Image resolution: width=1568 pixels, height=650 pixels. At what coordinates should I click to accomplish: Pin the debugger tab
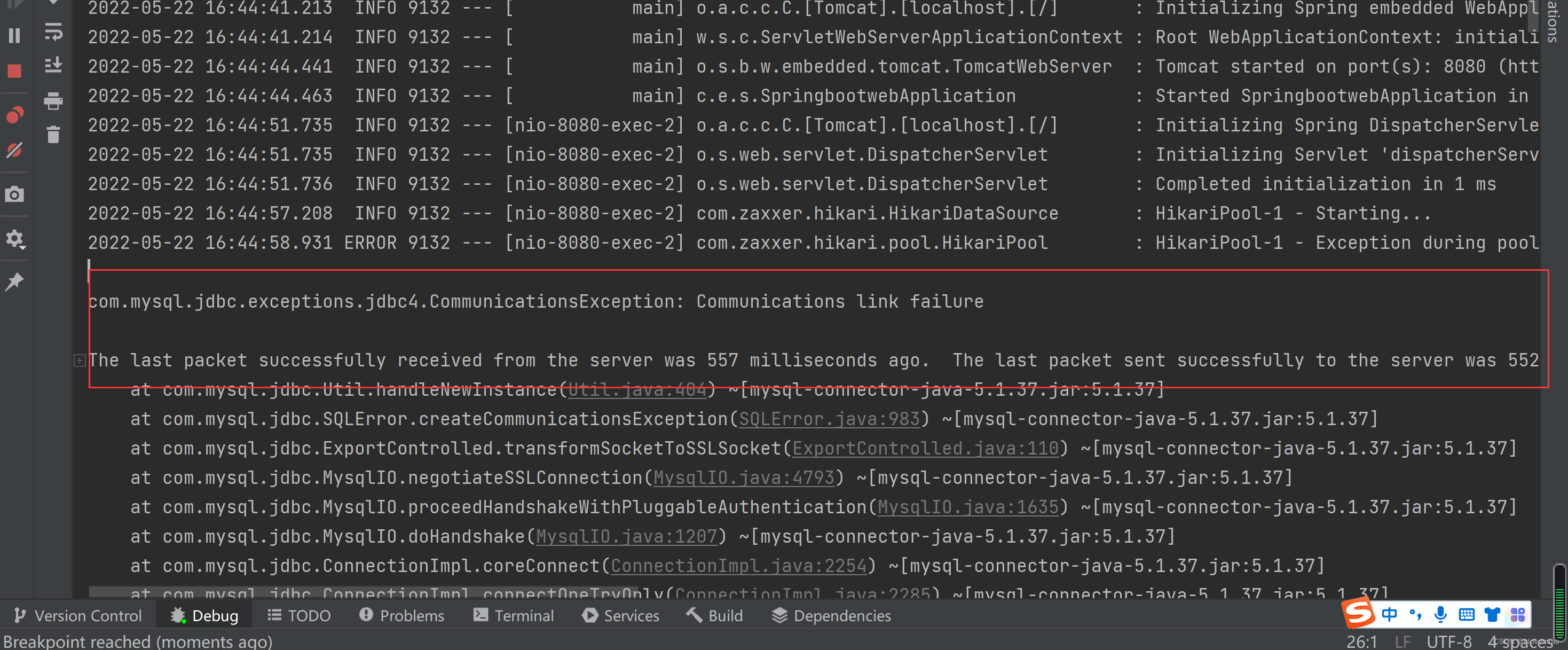[14, 281]
